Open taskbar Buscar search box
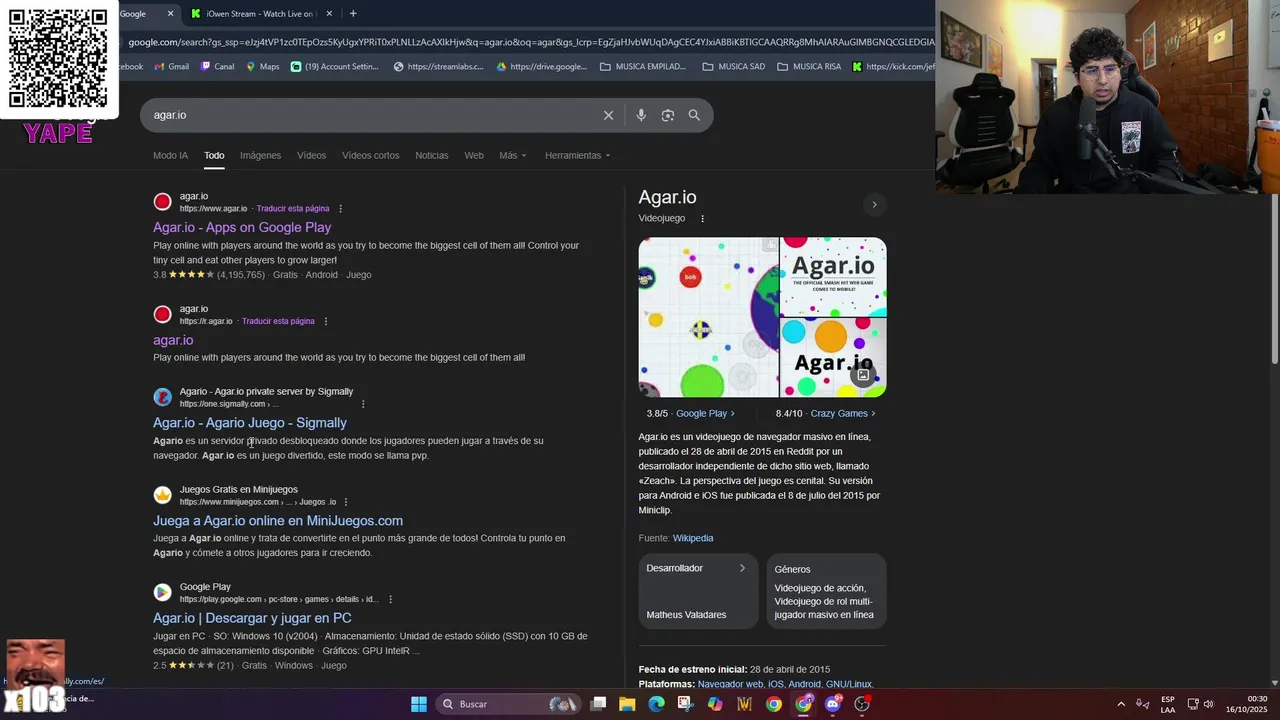The width and height of the screenshot is (1280, 720). (x=508, y=704)
